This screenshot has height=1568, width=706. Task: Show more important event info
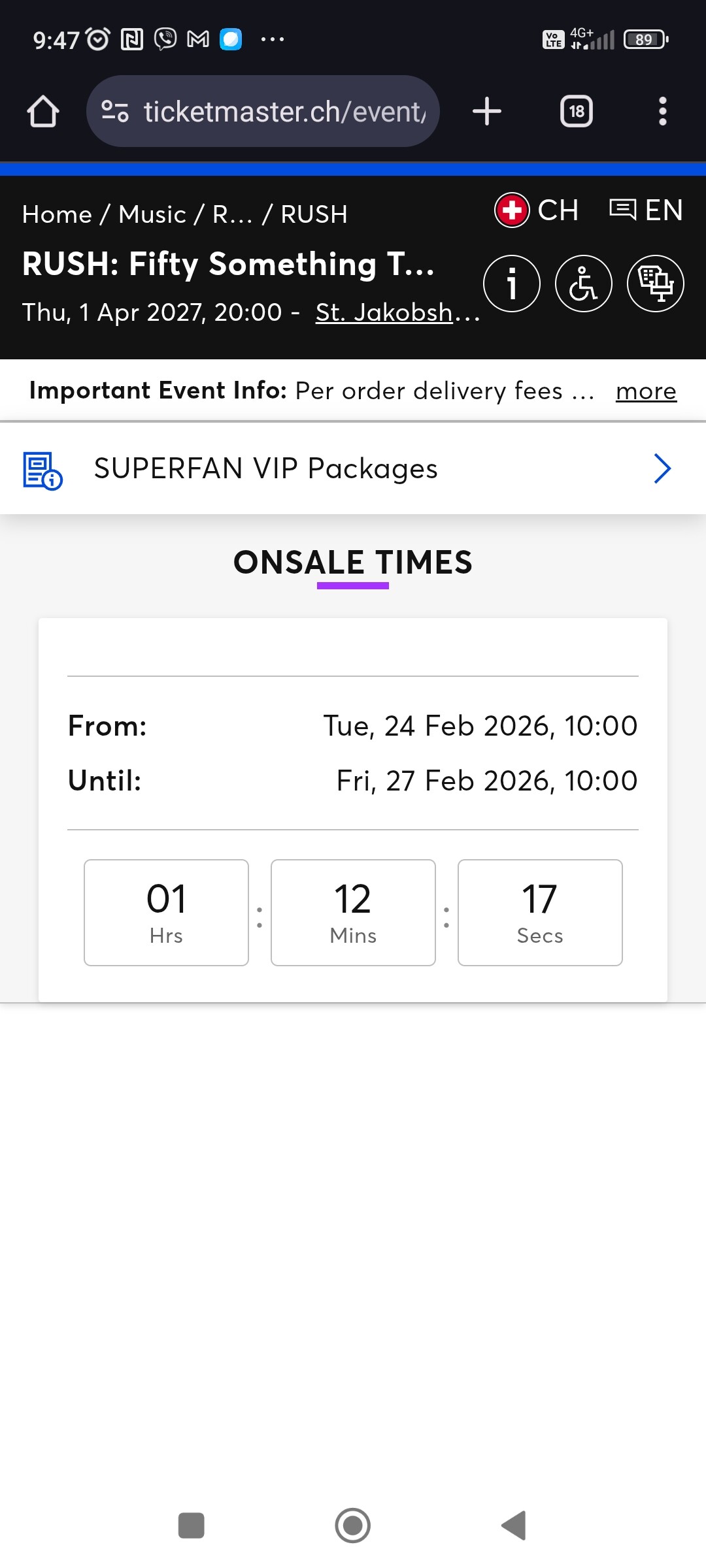click(x=646, y=391)
